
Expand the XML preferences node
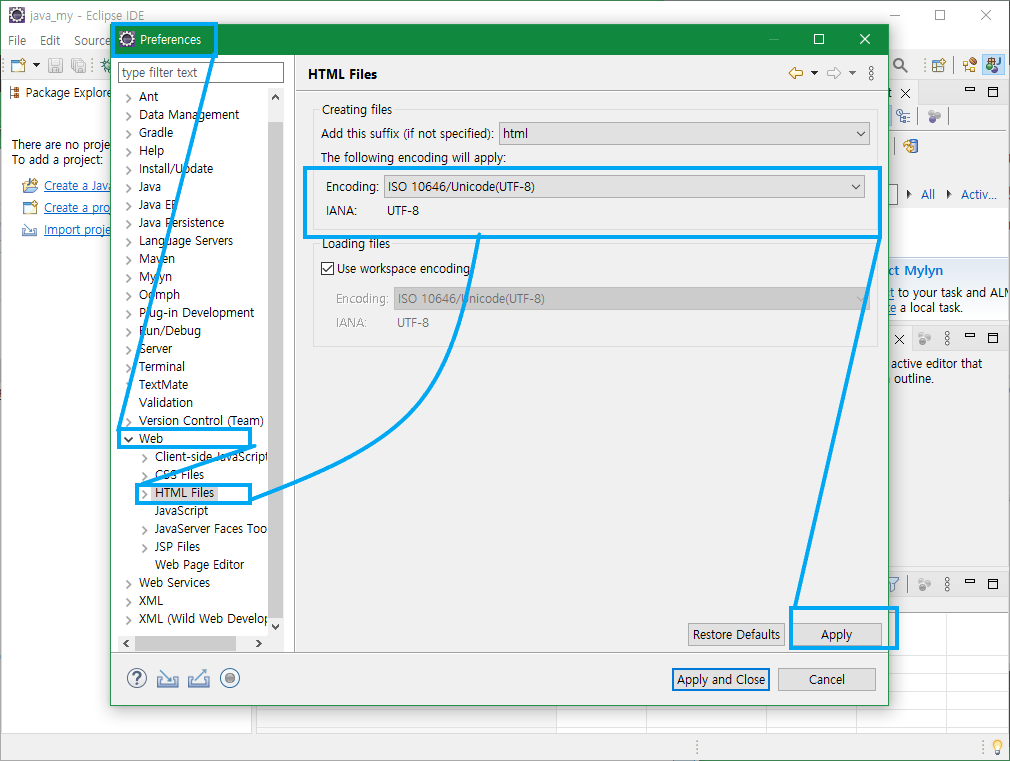(129, 602)
